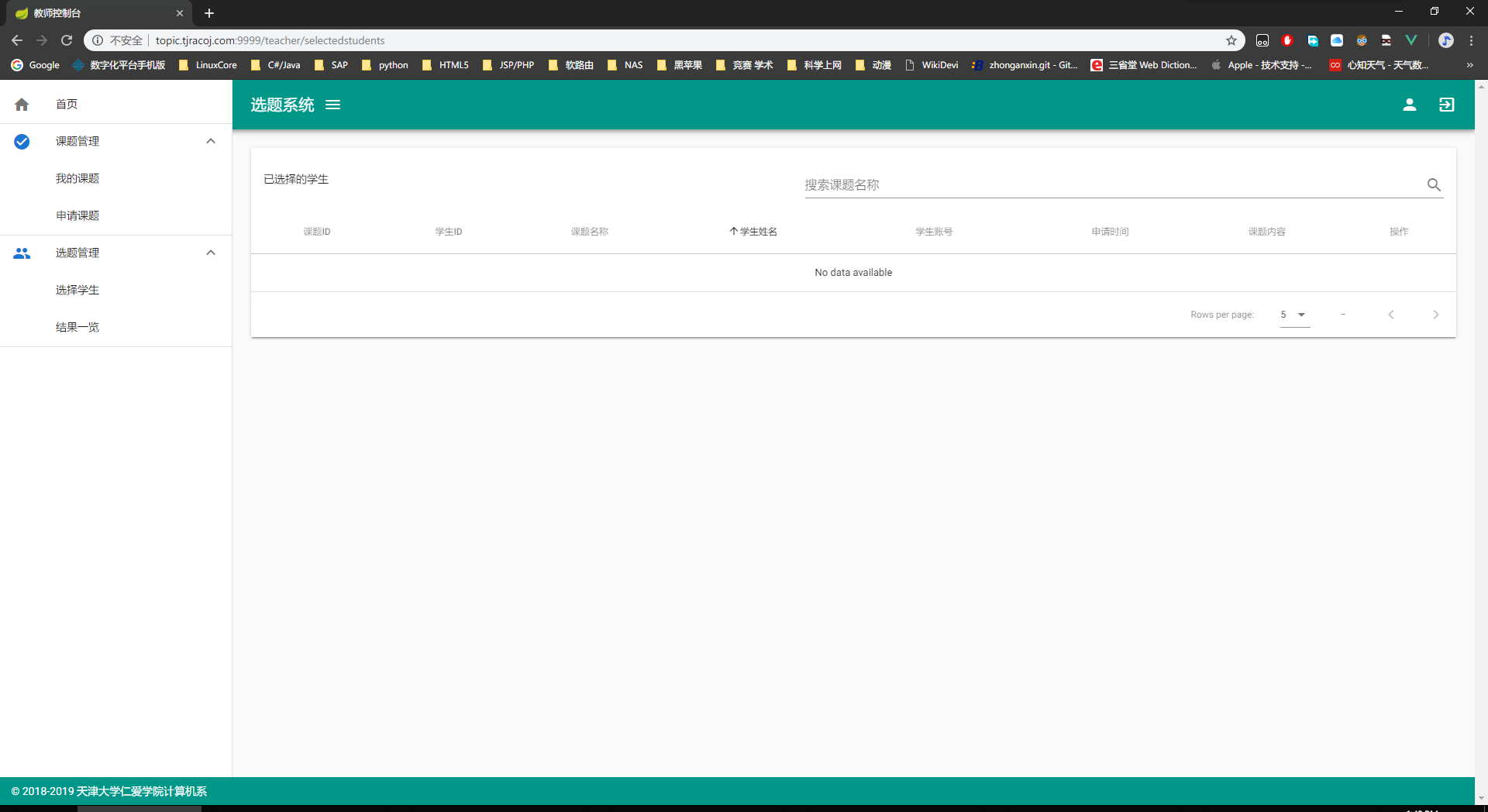Open the SAP bookmark folder

pos(332,65)
